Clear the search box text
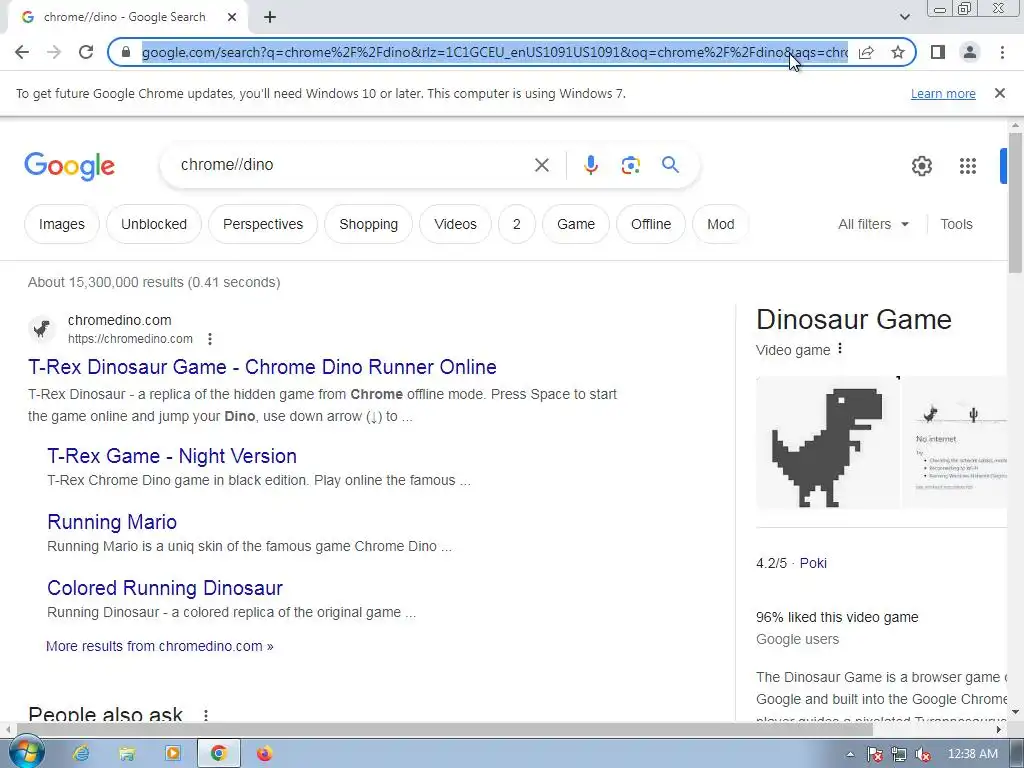The width and height of the screenshot is (1024, 768). pyautogui.click(x=541, y=165)
